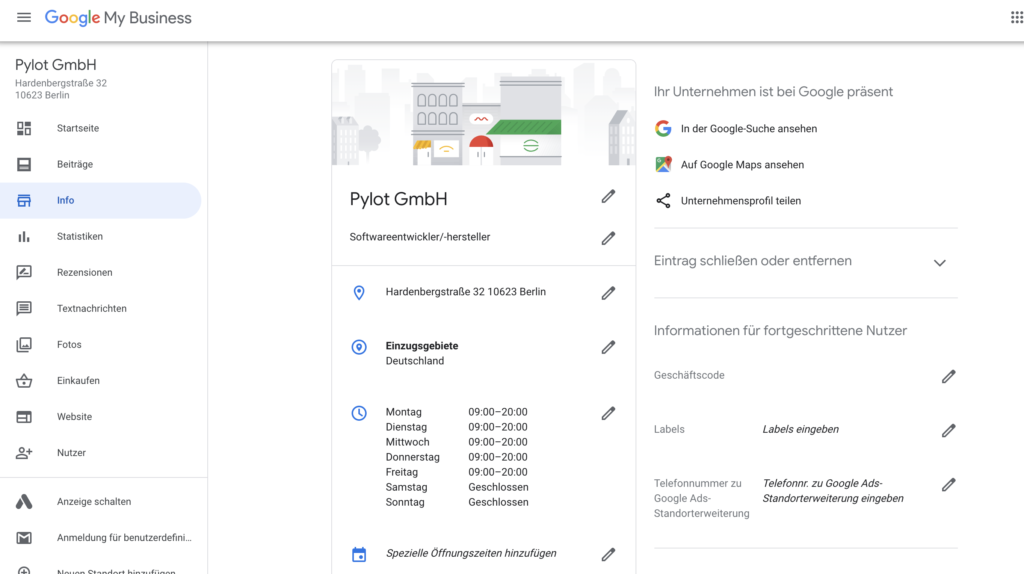Click the clock opening hours icon

359,413
